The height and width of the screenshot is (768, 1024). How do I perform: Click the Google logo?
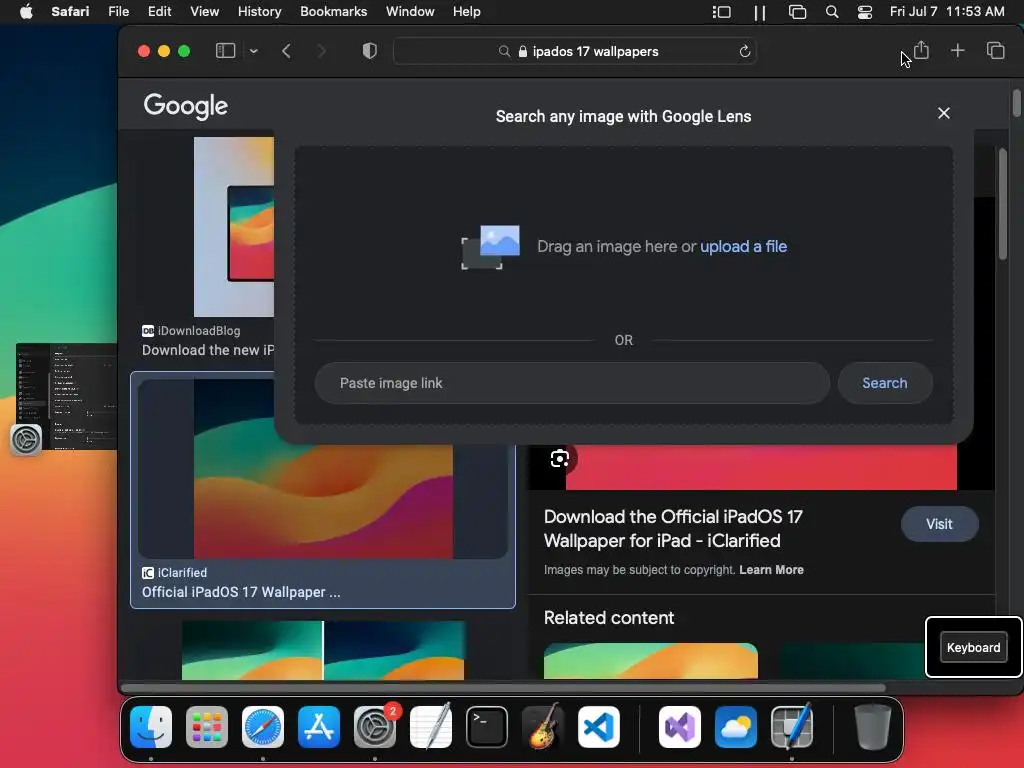point(185,106)
